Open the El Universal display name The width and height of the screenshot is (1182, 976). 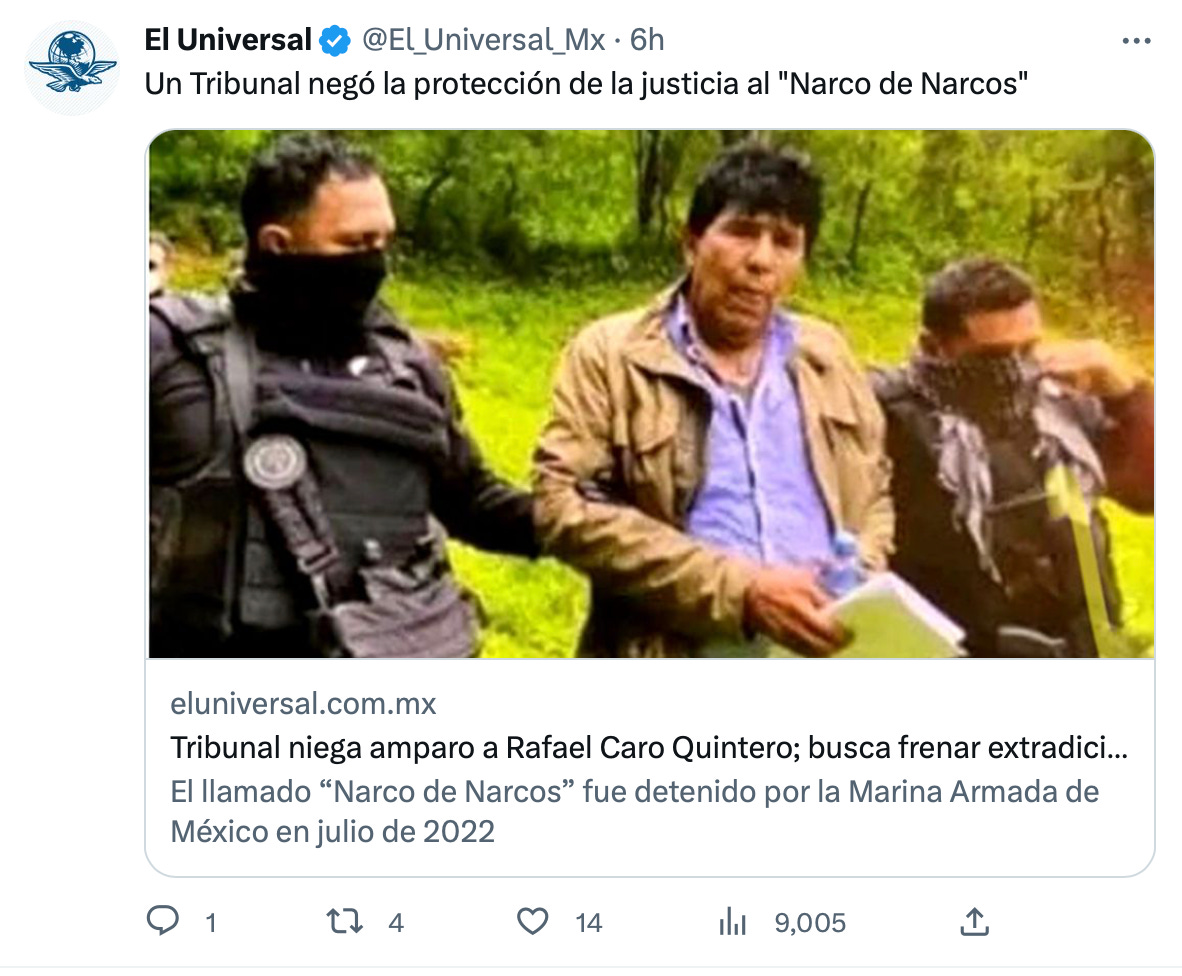(228, 40)
